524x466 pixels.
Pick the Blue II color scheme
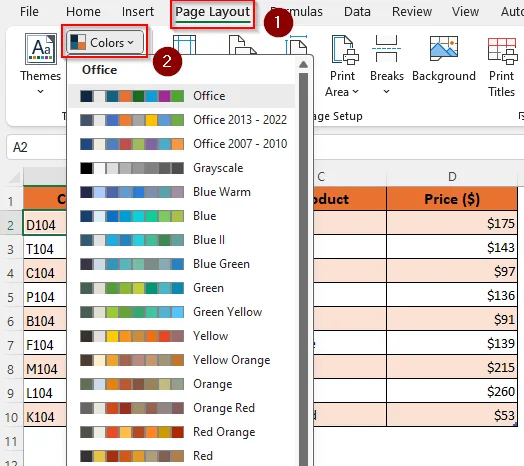click(181, 240)
